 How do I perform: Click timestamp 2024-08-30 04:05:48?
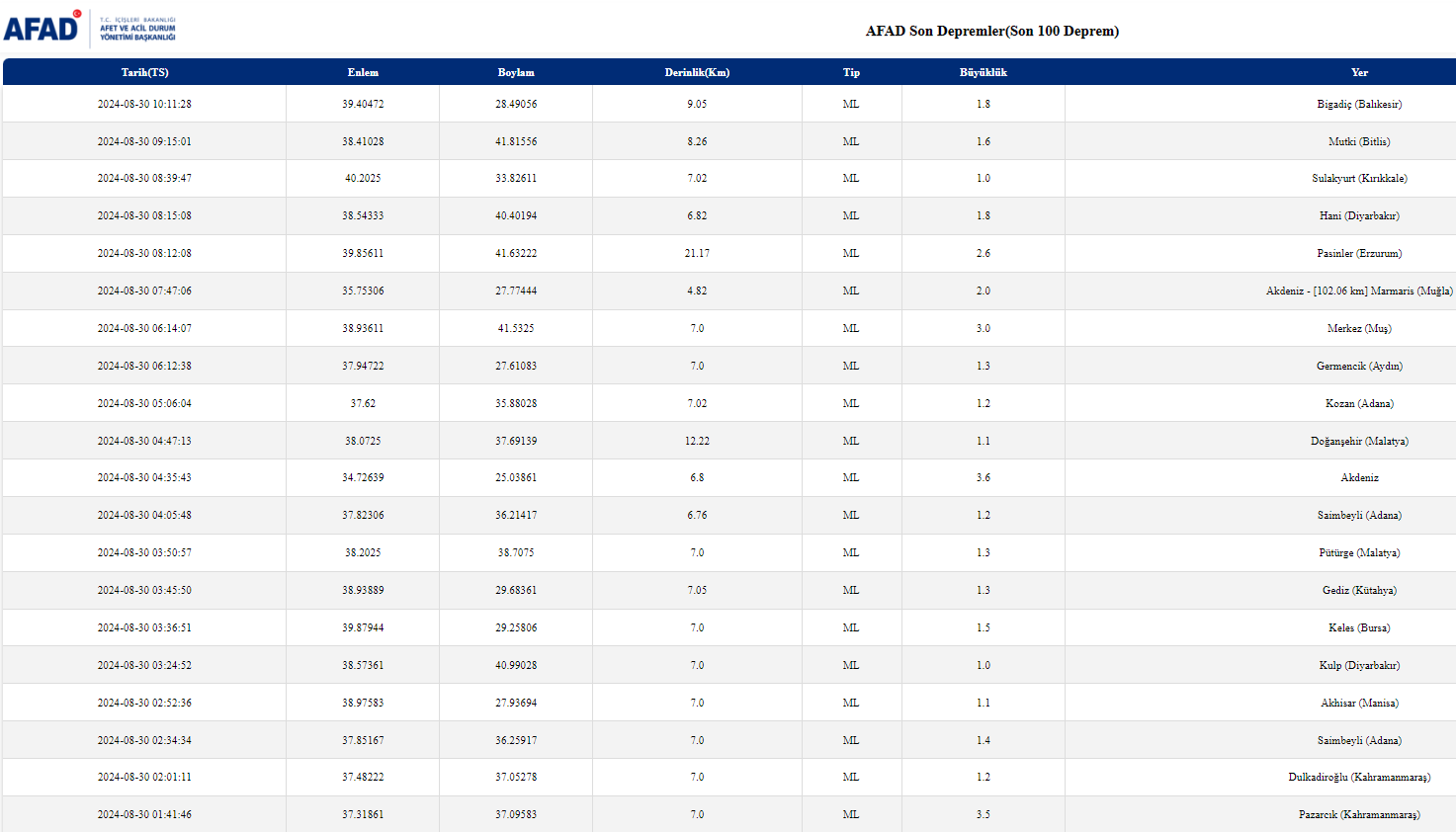(x=144, y=515)
